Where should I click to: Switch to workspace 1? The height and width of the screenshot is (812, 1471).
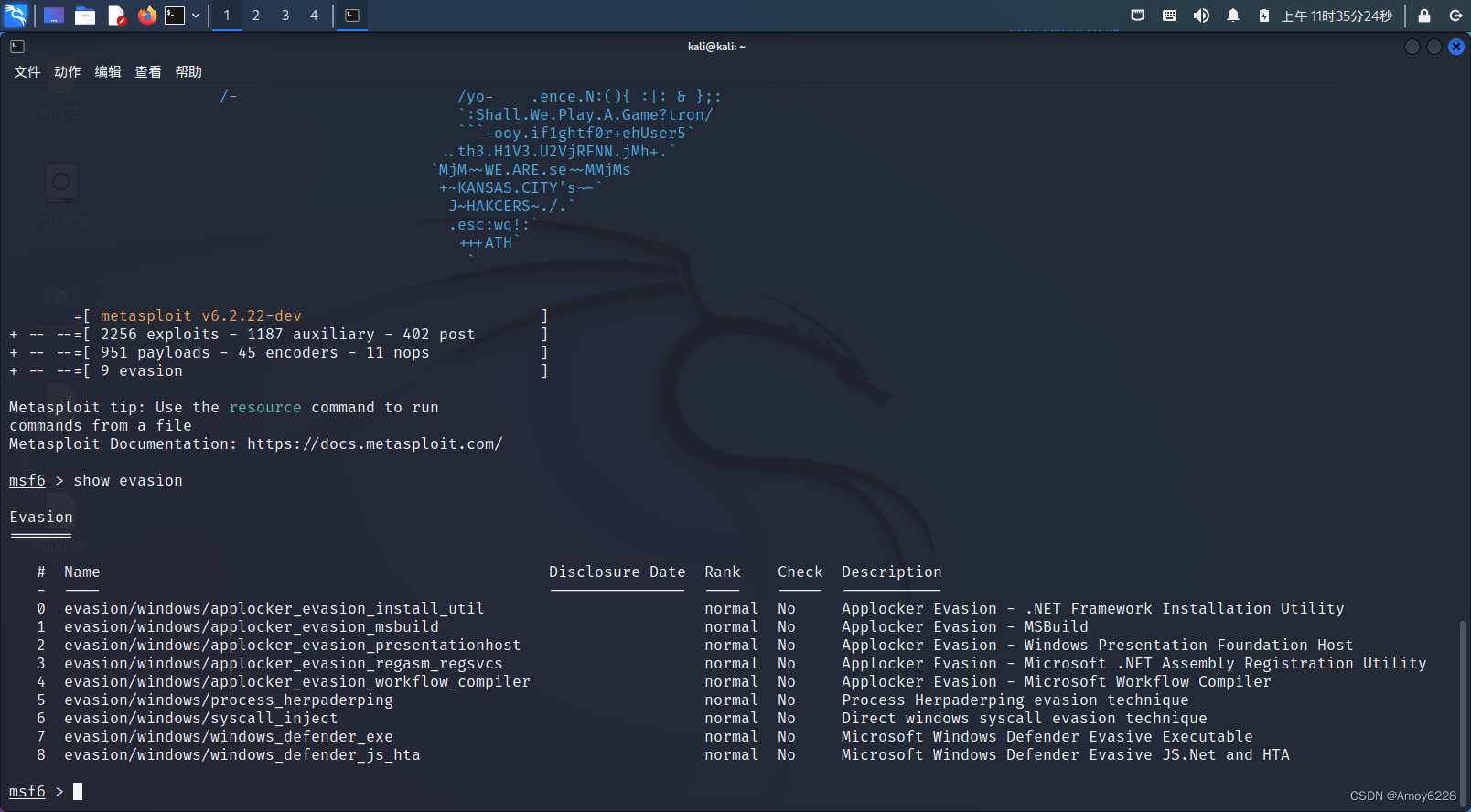coord(227,16)
